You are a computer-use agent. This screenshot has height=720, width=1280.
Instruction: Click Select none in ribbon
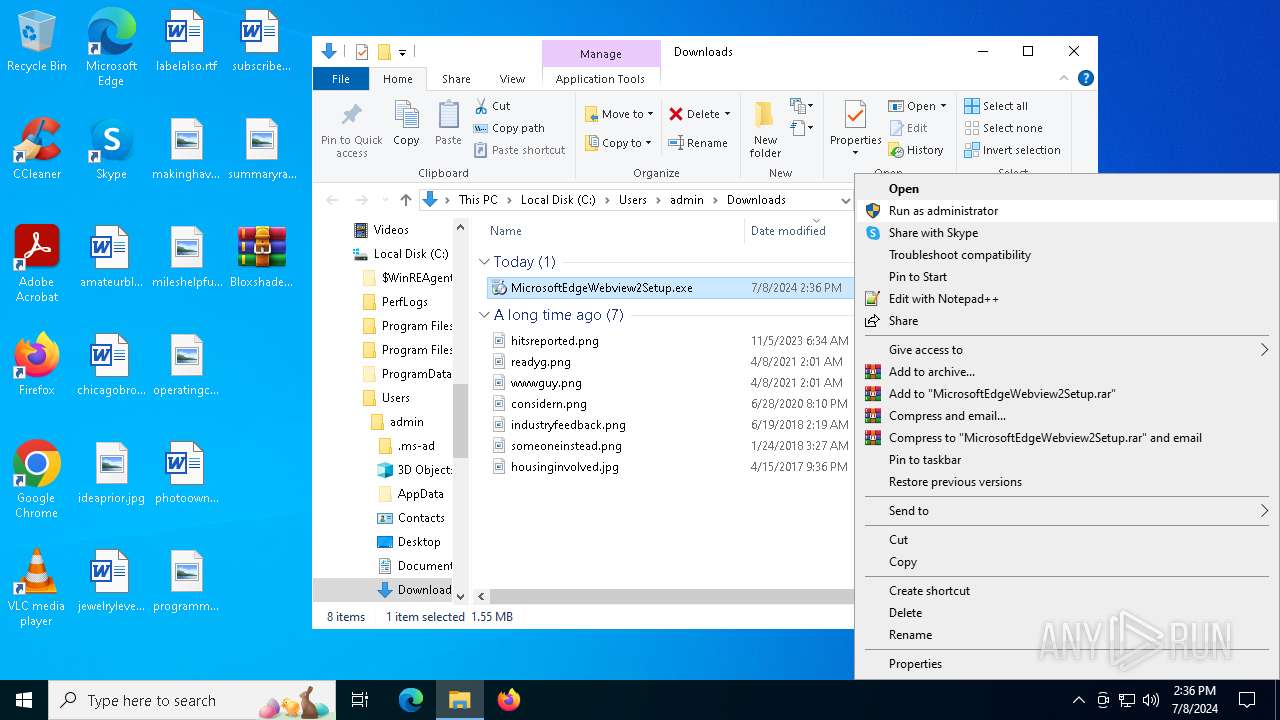1003,128
